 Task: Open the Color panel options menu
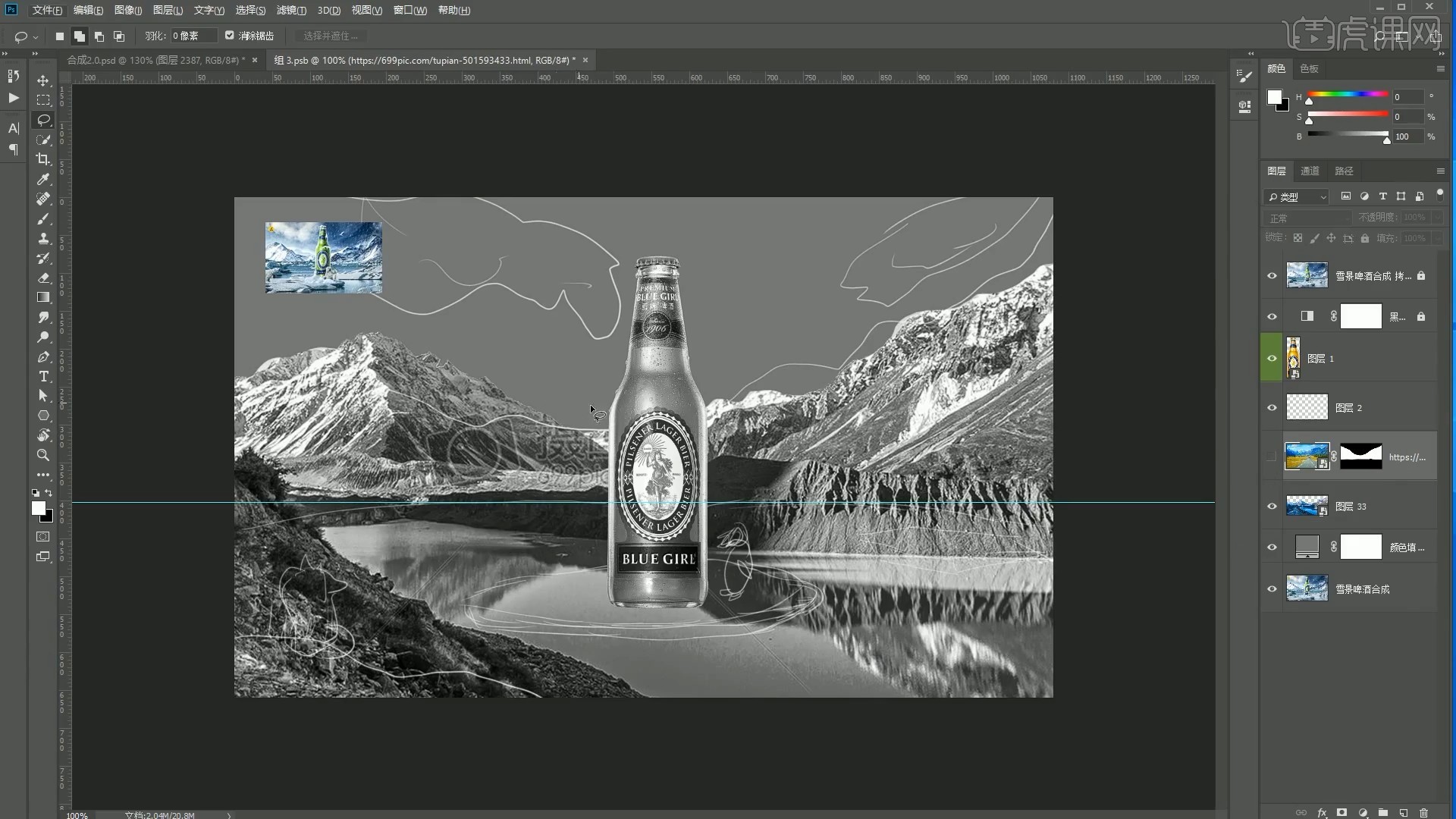coord(1440,68)
